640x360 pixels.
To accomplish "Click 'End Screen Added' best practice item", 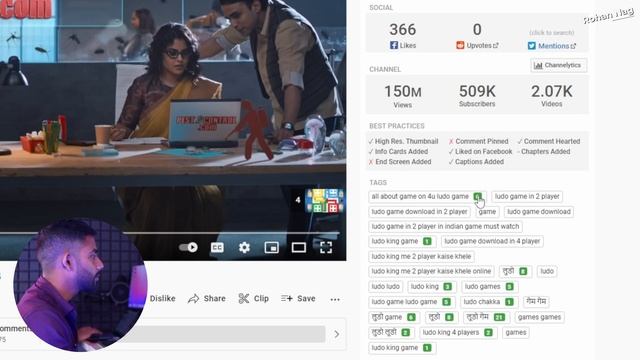I will pos(400,162).
